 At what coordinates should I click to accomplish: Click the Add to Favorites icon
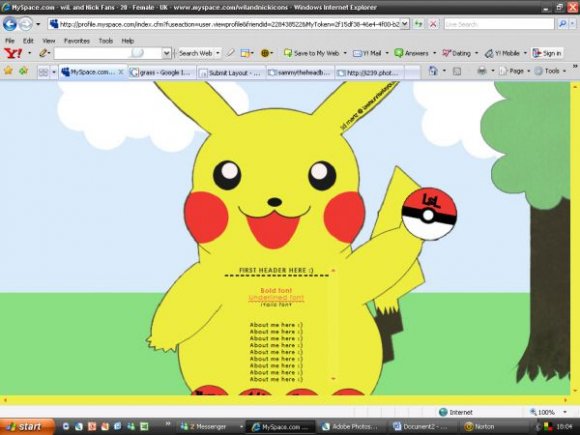[24, 71]
